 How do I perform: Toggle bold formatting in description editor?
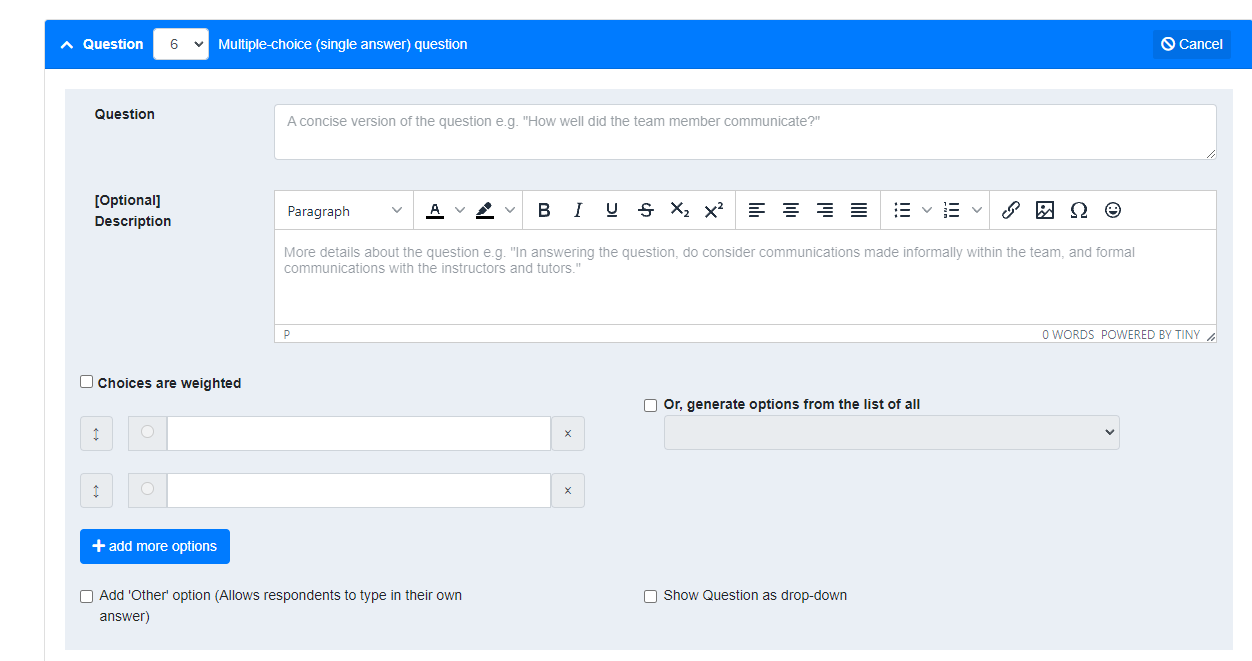(544, 210)
